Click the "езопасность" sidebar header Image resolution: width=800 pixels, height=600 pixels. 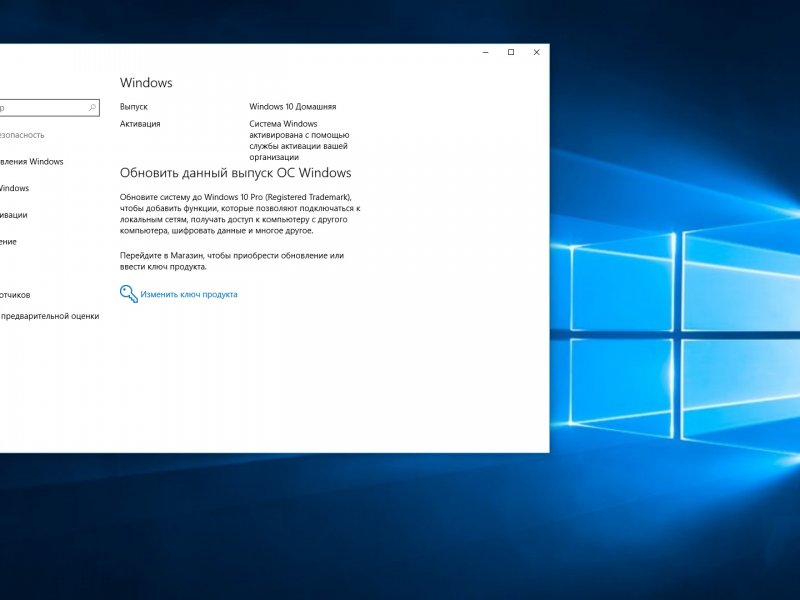[x=22, y=135]
